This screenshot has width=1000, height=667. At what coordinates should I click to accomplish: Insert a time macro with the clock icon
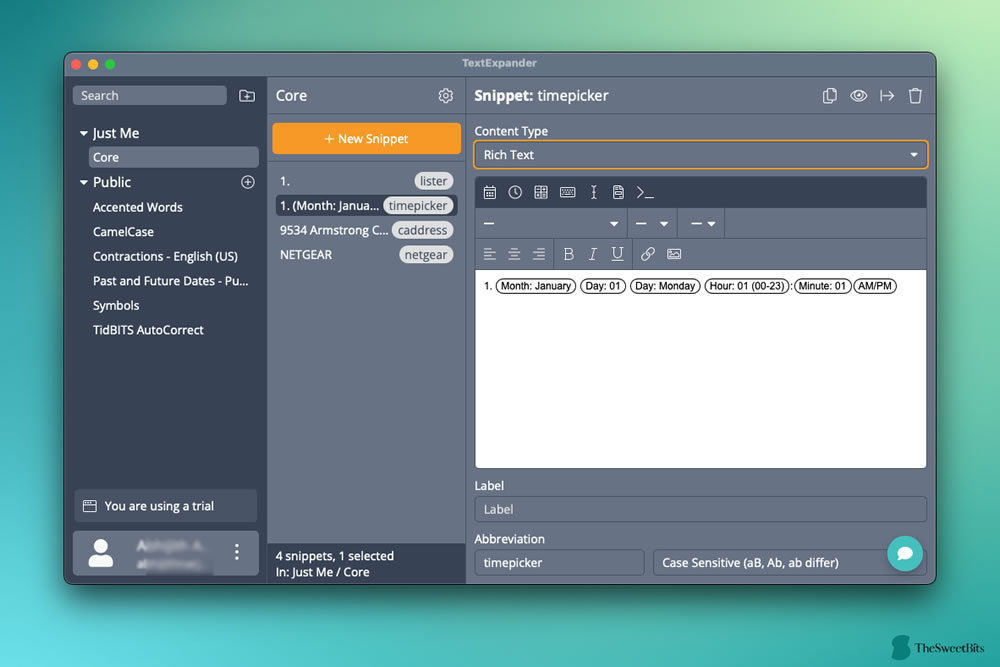point(515,192)
